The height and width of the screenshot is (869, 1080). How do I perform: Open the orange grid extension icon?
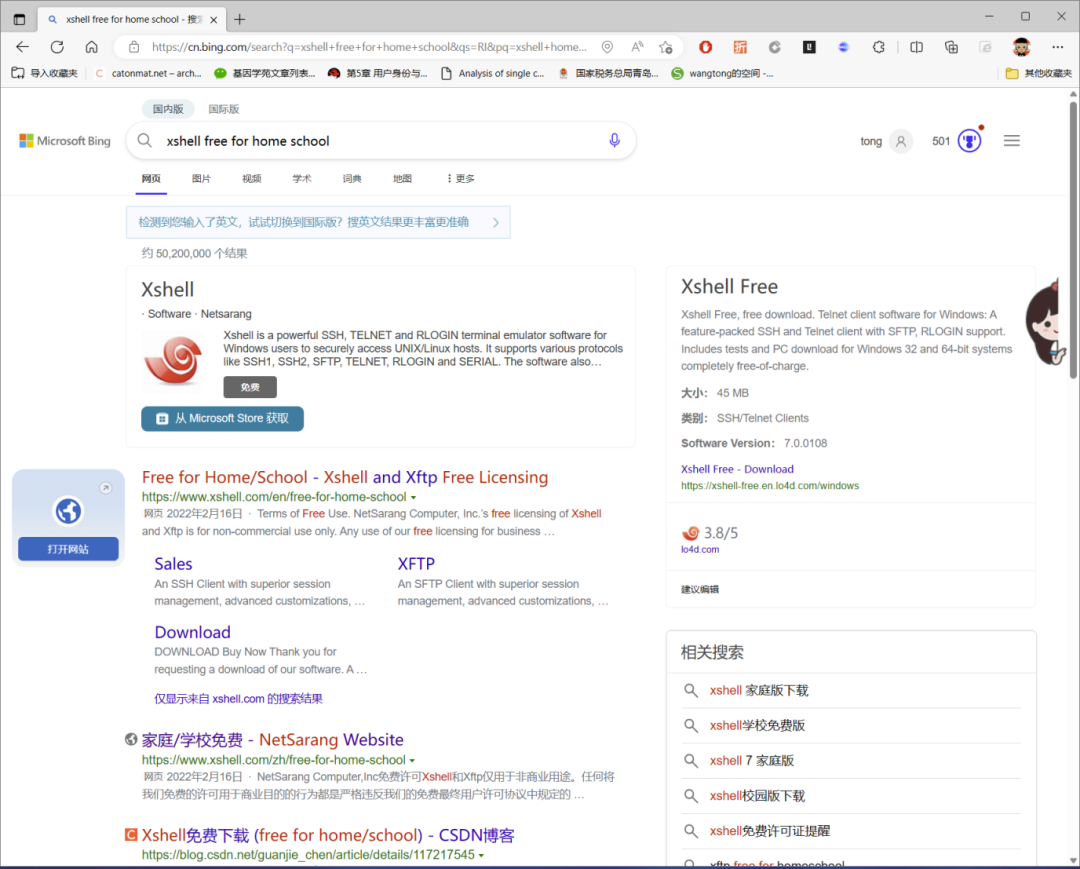740,47
